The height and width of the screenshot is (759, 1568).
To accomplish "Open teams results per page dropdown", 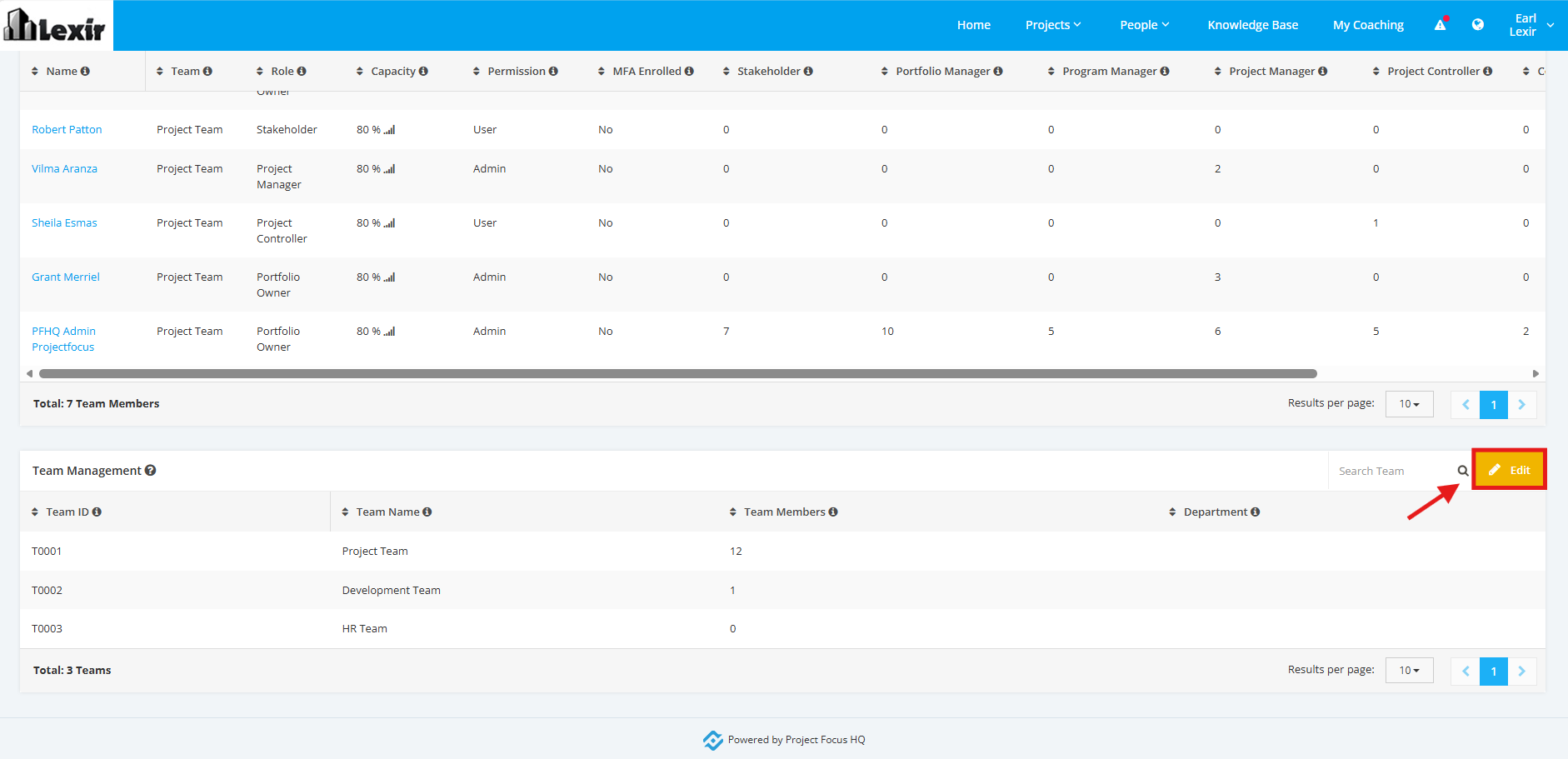I will (x=1410, y=671).
